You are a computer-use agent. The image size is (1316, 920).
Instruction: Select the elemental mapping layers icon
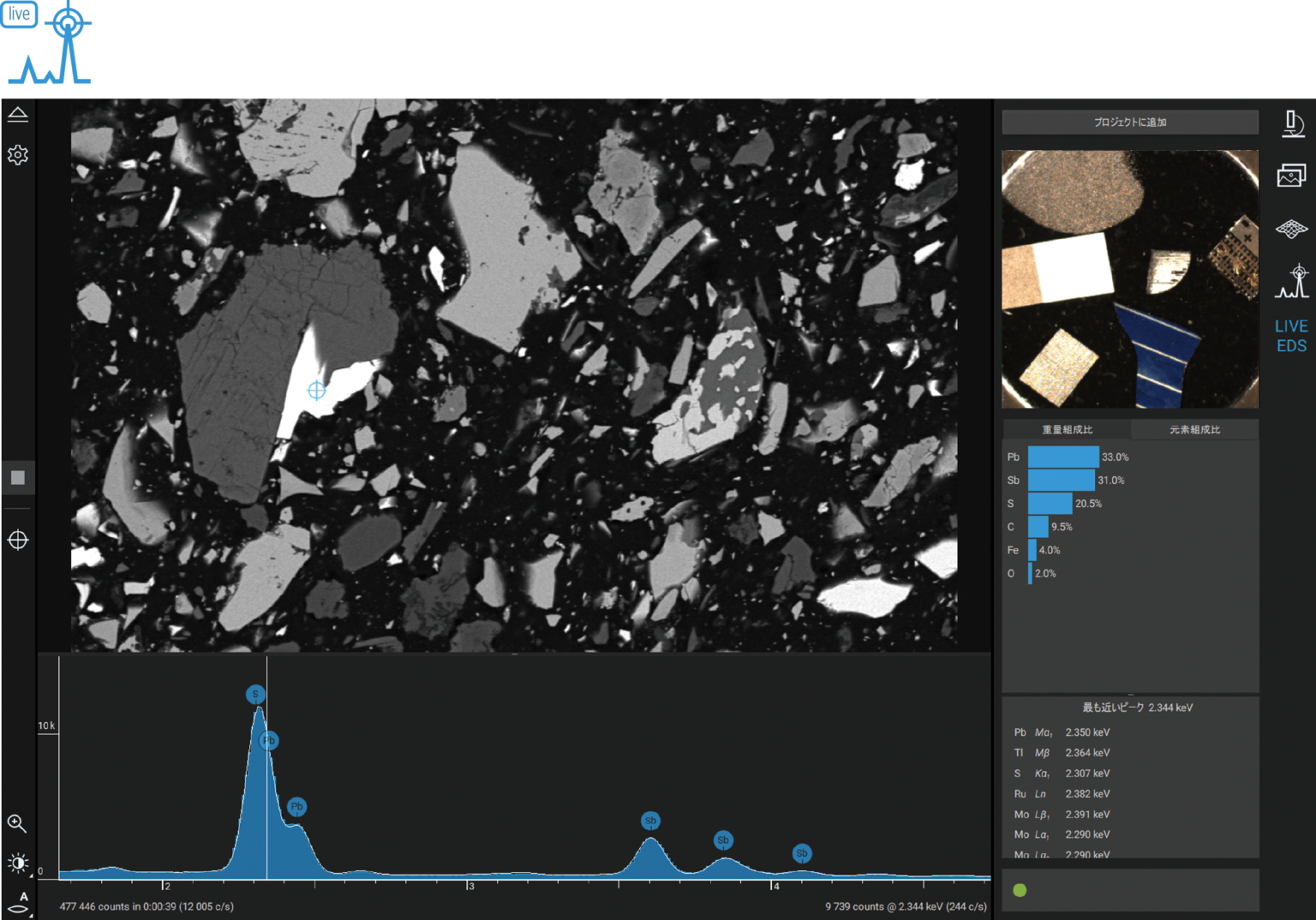click(x=1291, y=229)
